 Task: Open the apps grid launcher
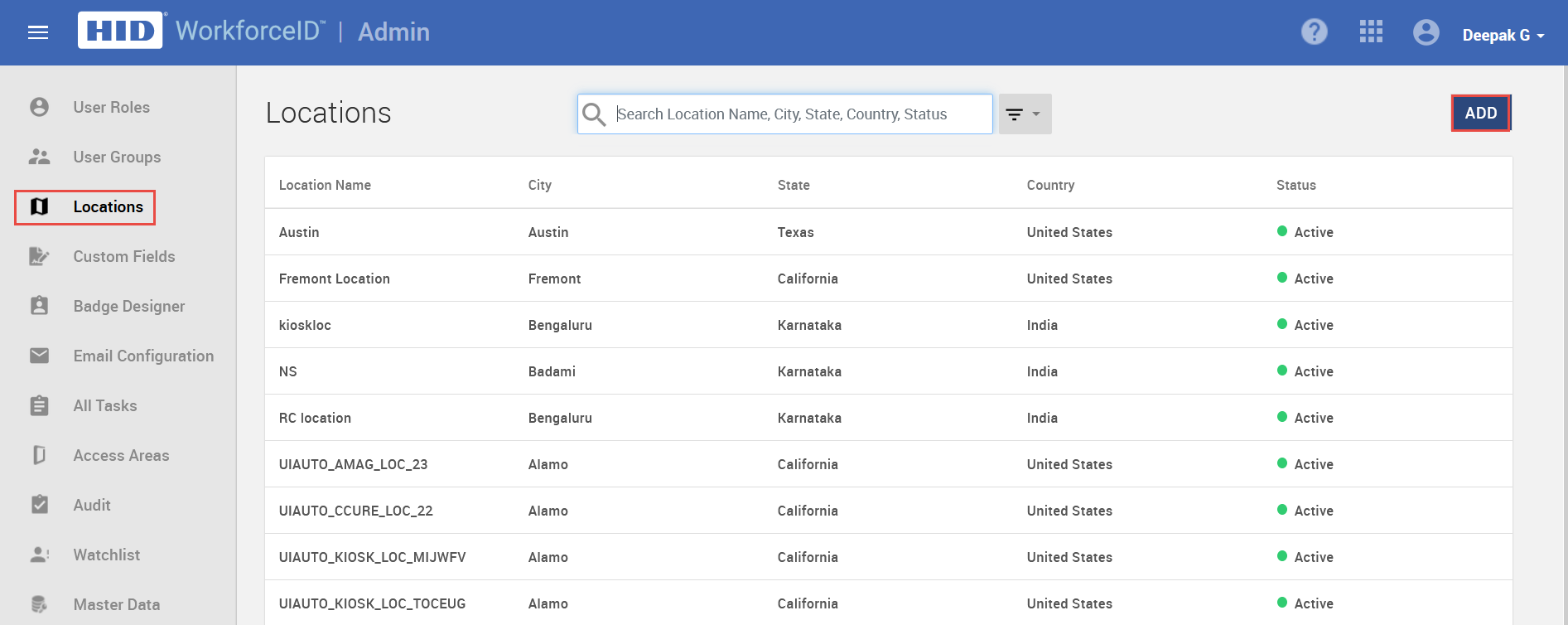tap(1371, 31)
